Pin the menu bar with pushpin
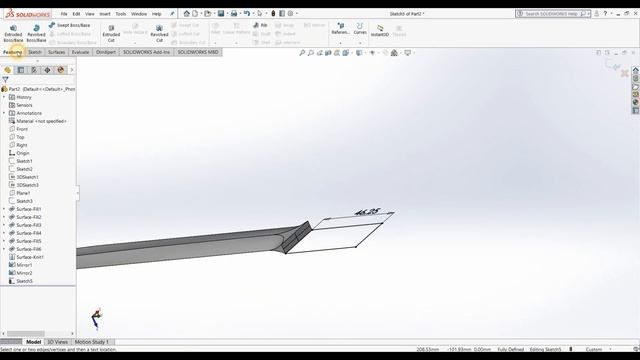The height and width of the screenshot is (360, 640). [x=172, y=14]
